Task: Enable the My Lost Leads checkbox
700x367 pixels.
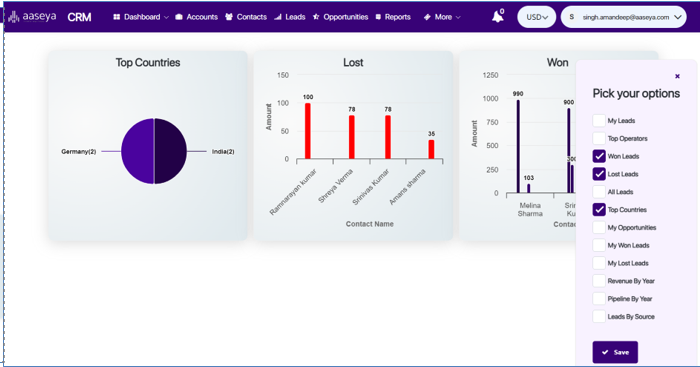Action: click(x=599, y=263)
